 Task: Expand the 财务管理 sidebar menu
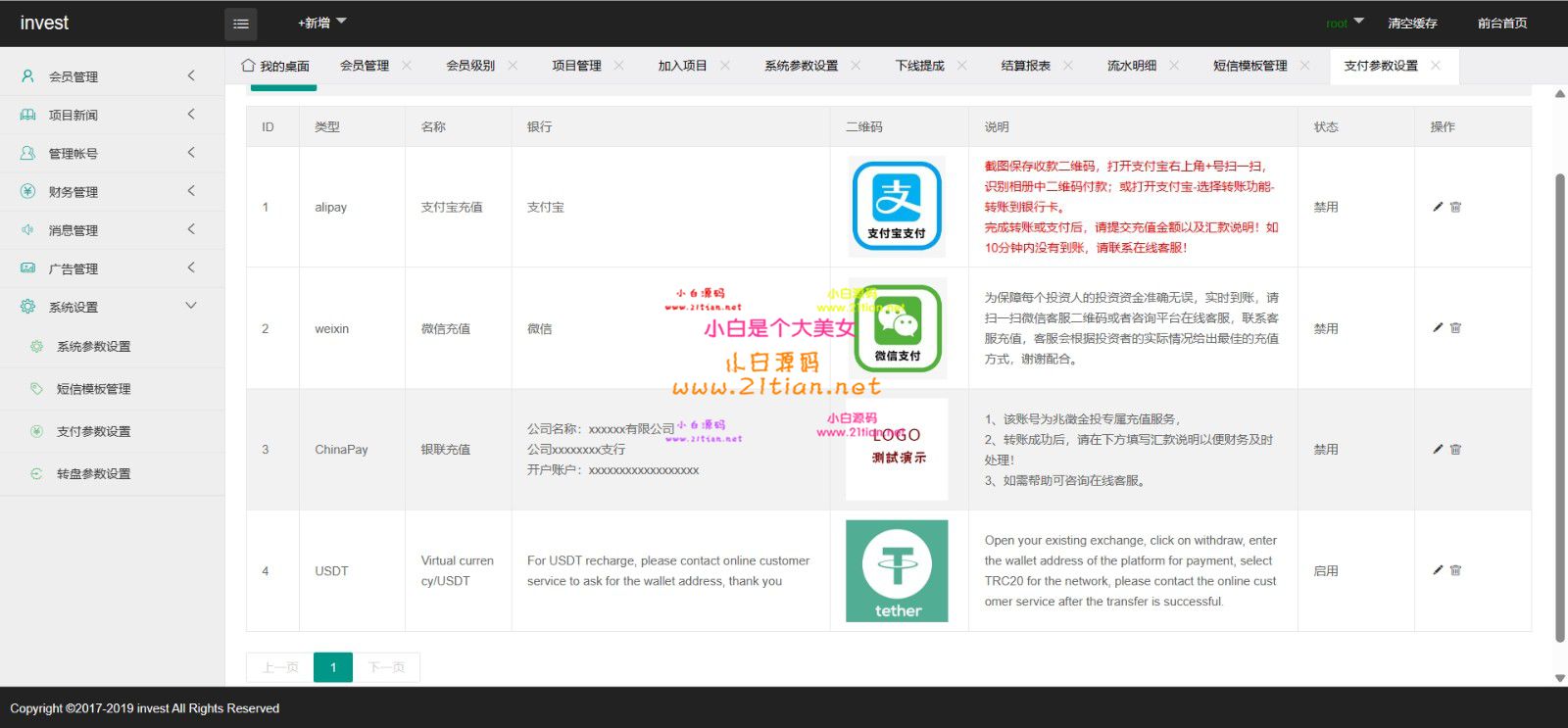(x=191, y=190)
